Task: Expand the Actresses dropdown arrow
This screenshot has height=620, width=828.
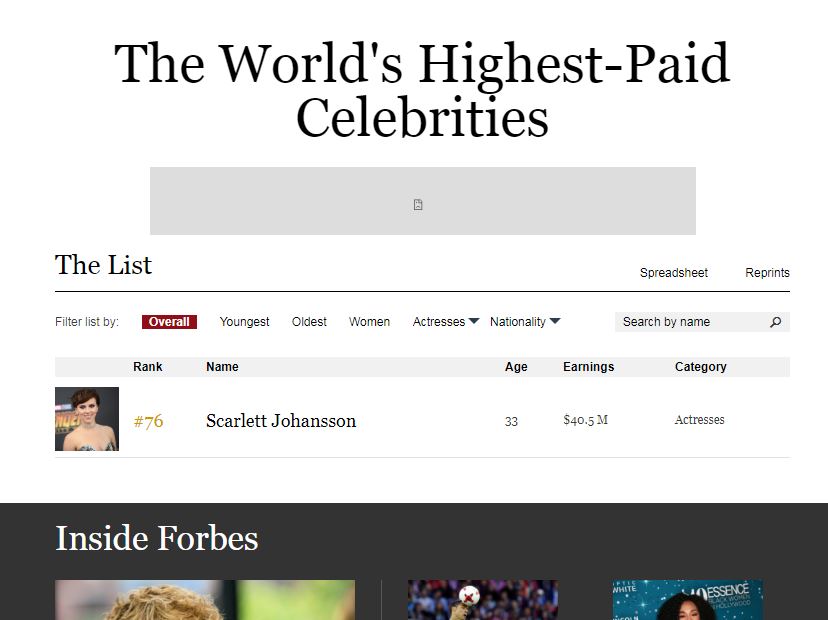Action: (474, 321)
